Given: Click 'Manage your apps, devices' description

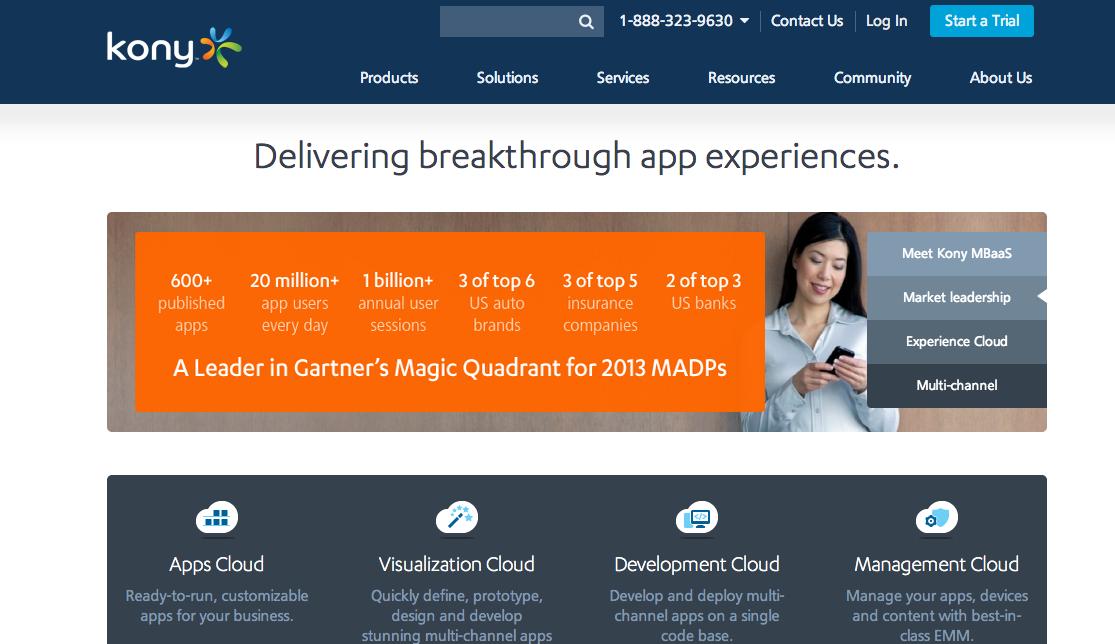Looking at the screenshot, I should (x=937, y=616).
